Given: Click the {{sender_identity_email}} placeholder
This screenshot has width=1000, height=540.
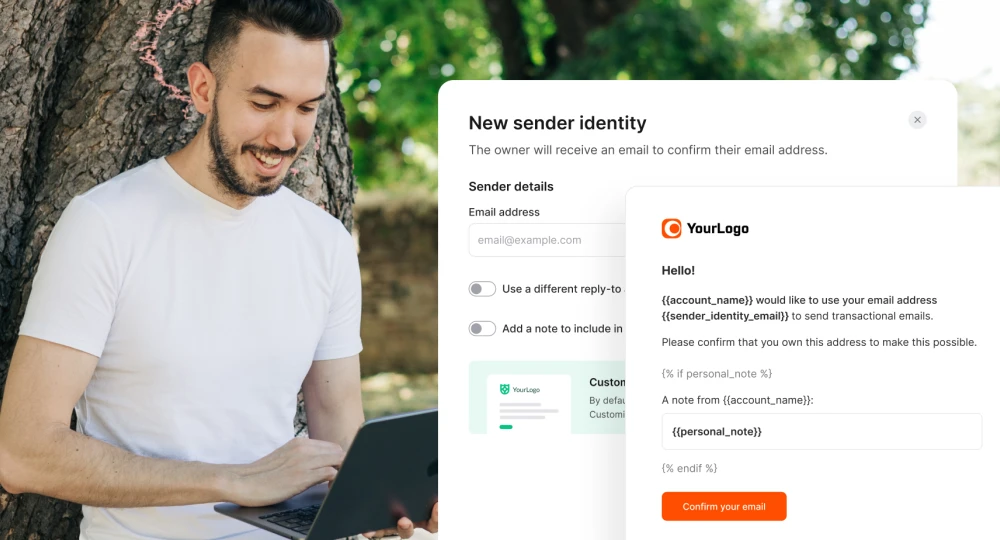Looking at the screenshot, I should point(725,316).
